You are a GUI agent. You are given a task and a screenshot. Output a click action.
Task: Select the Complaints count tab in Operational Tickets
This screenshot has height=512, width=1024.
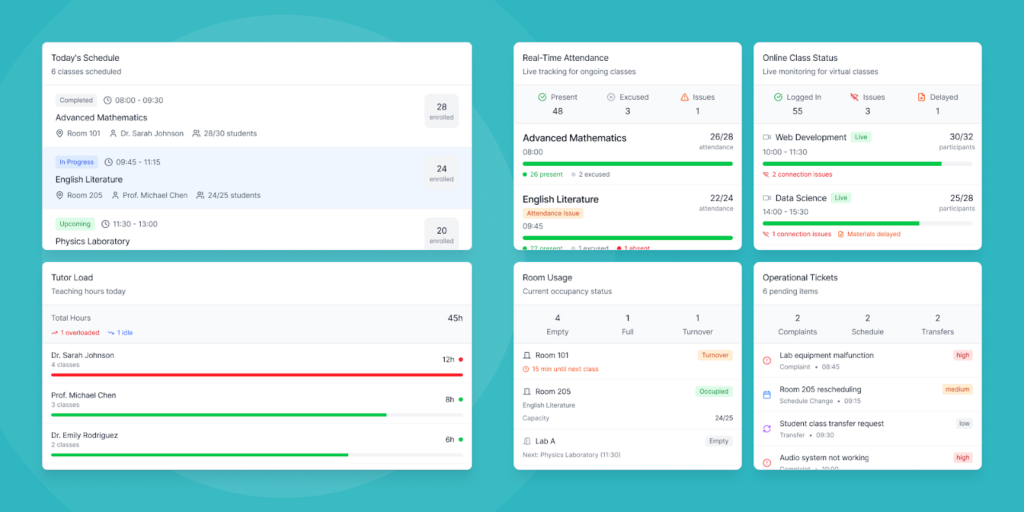pos(797,324)
